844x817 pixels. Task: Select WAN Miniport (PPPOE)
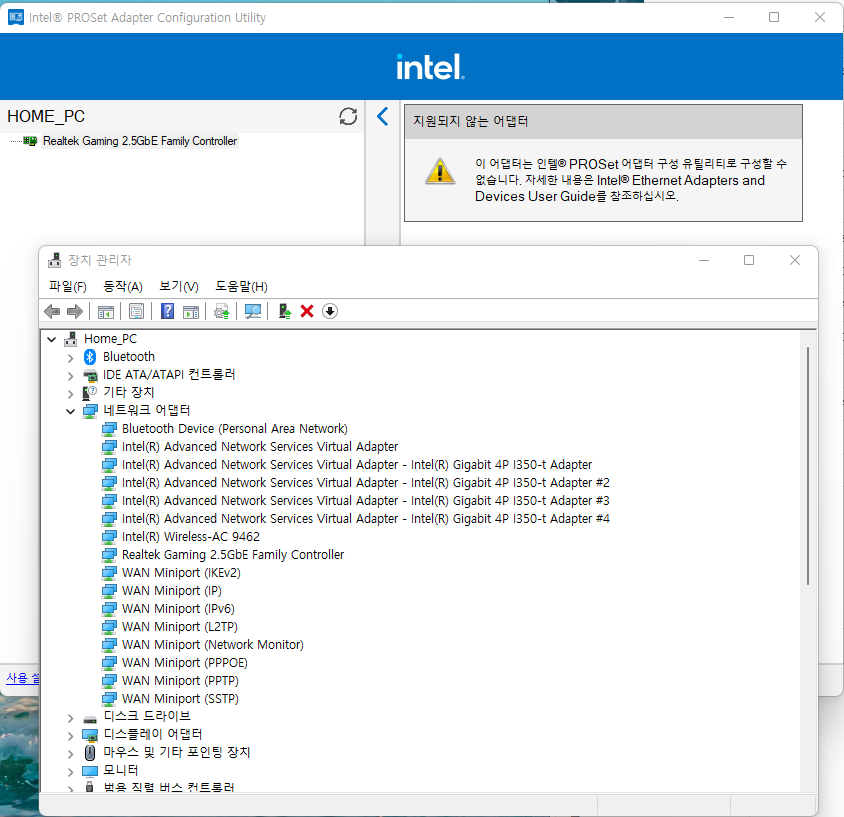(x=185, y=663)
